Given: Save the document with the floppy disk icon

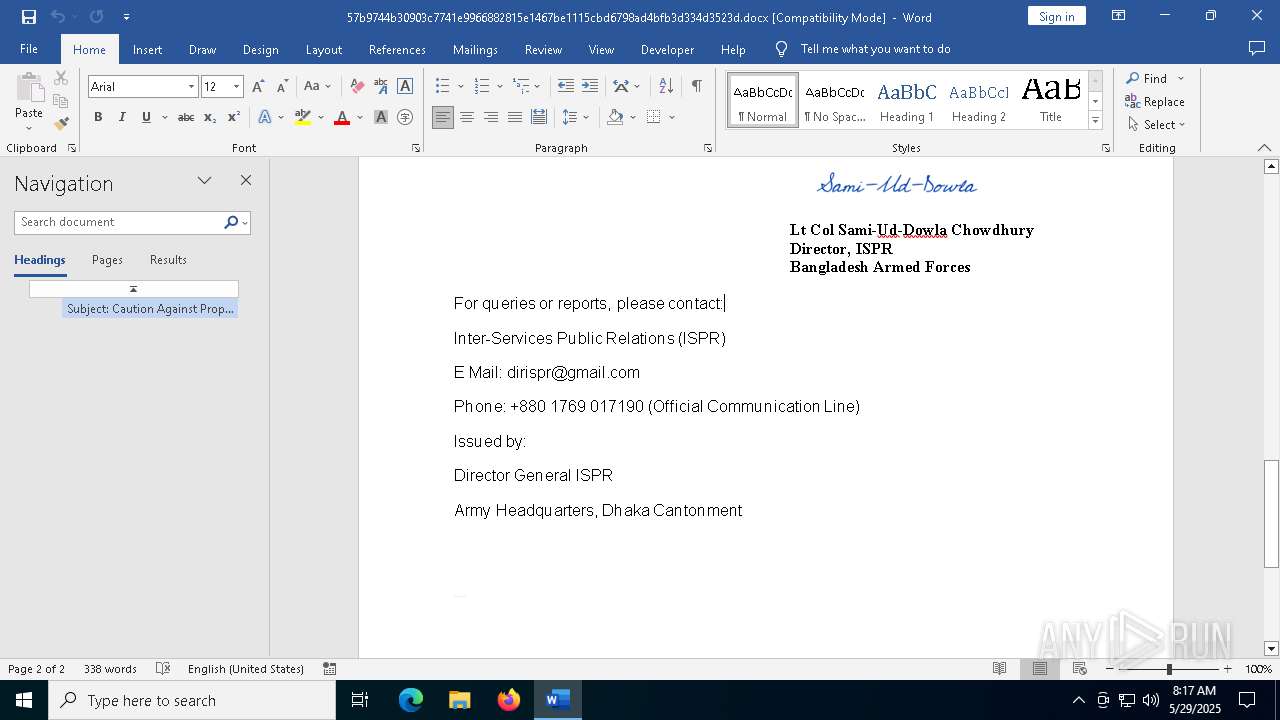Looking at the screenshot, I should click(29, 17).
